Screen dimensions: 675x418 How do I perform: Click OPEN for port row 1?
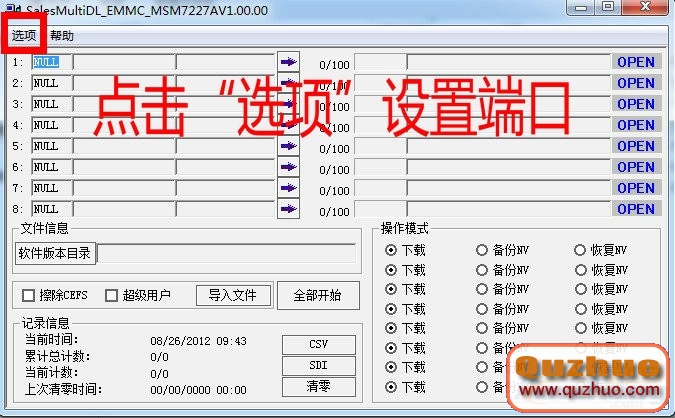(x=636, y=62)
